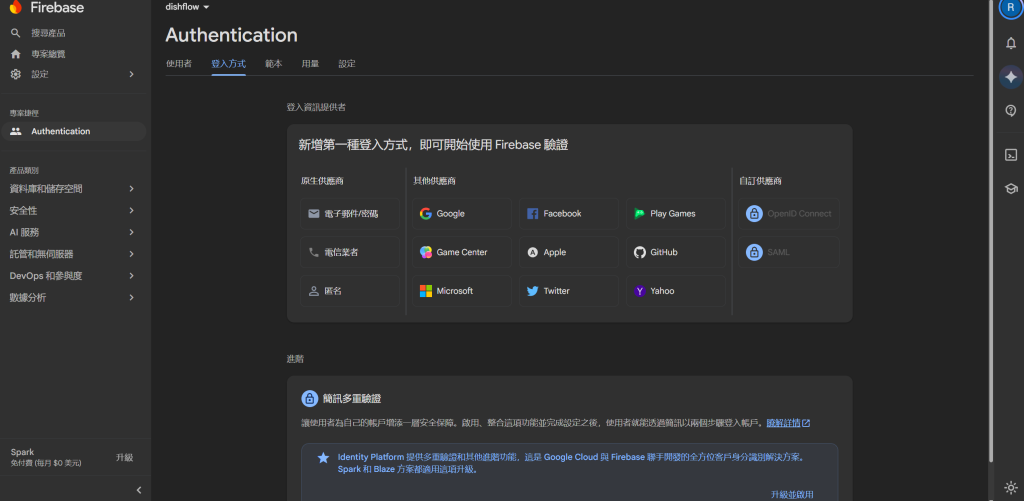Click the Yahoo logo icon

point(639,291)
